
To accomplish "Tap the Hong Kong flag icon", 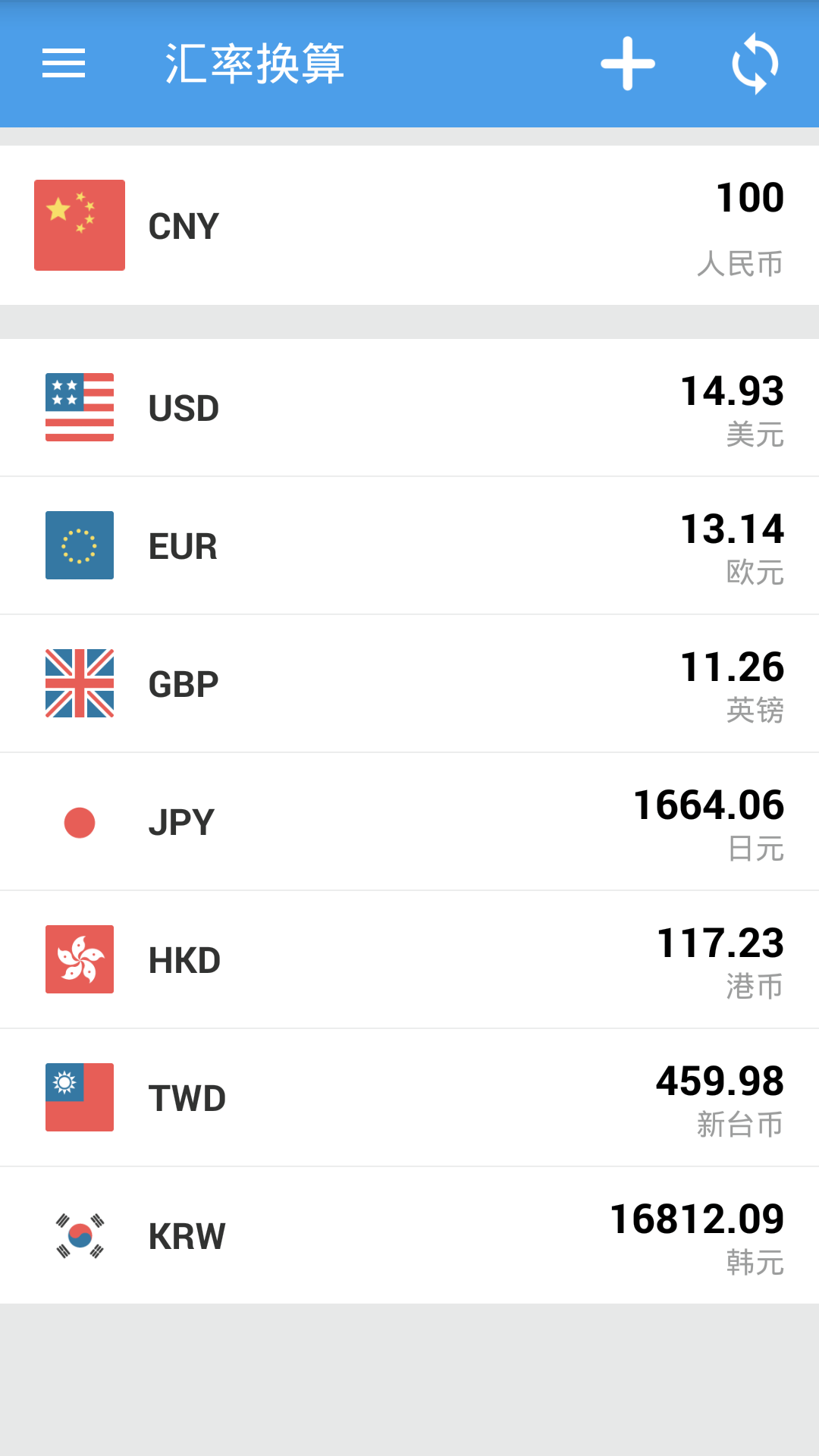I will click(80, 959).
